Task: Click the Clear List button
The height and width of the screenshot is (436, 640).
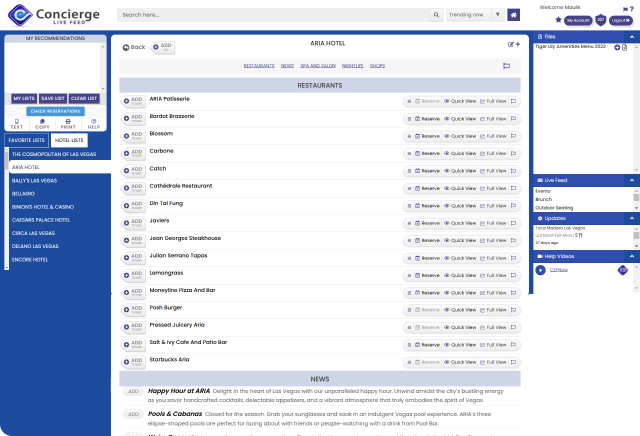Action: [x=84, y=98]
